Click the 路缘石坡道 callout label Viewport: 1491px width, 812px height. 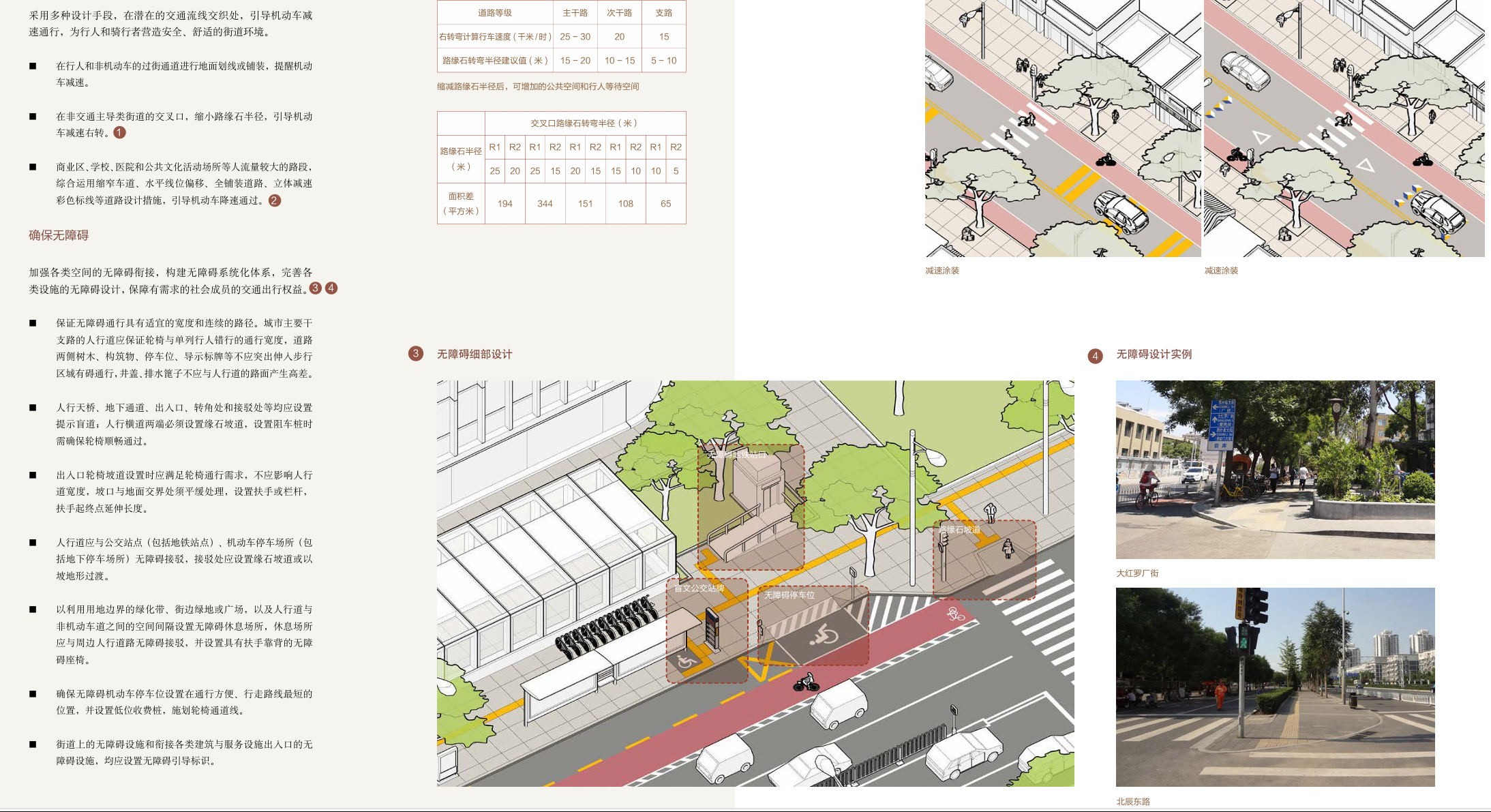click(959, 530)
